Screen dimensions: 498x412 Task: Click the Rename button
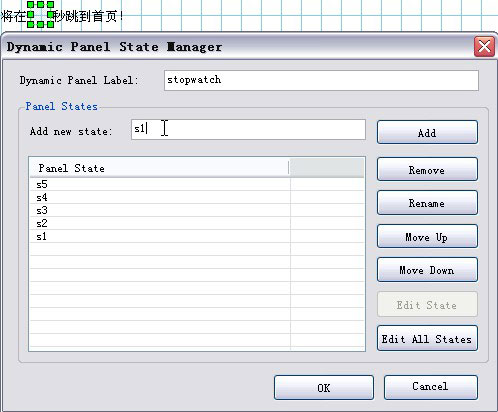coord(427,203)
